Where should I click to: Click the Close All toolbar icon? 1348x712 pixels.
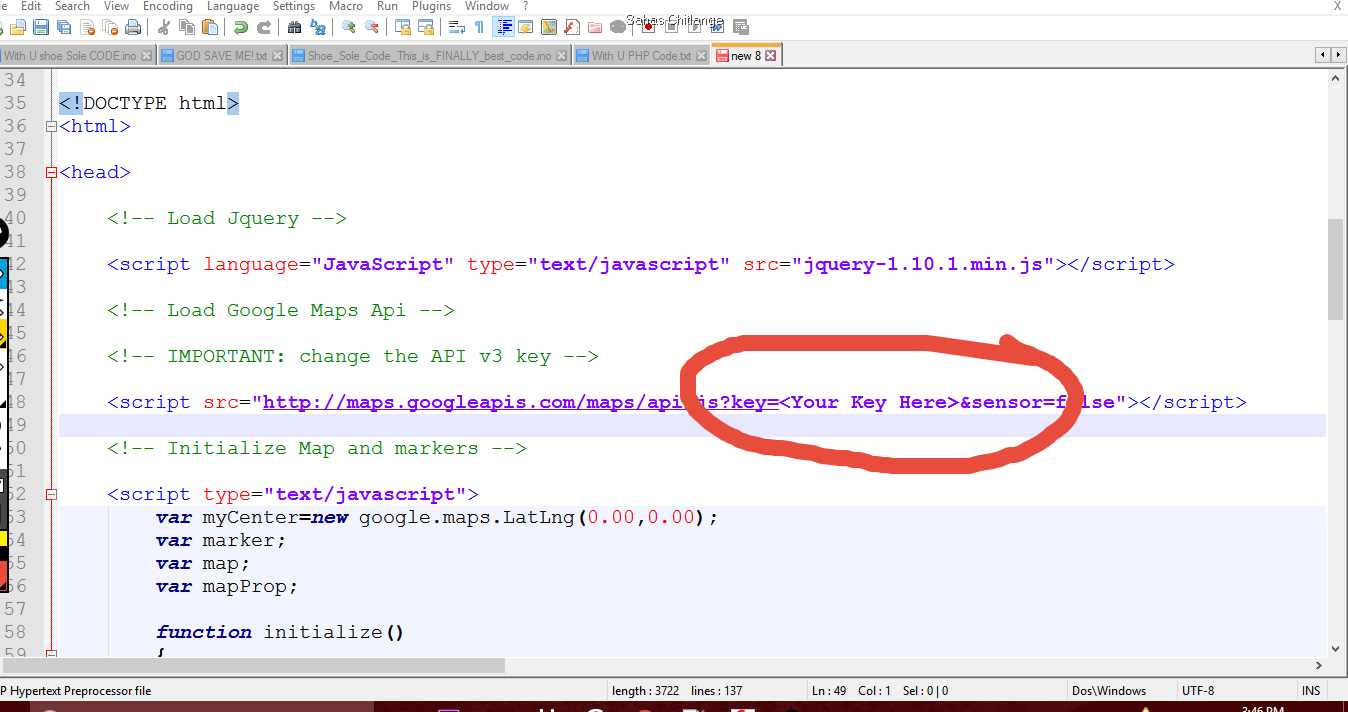coord(109,27)
